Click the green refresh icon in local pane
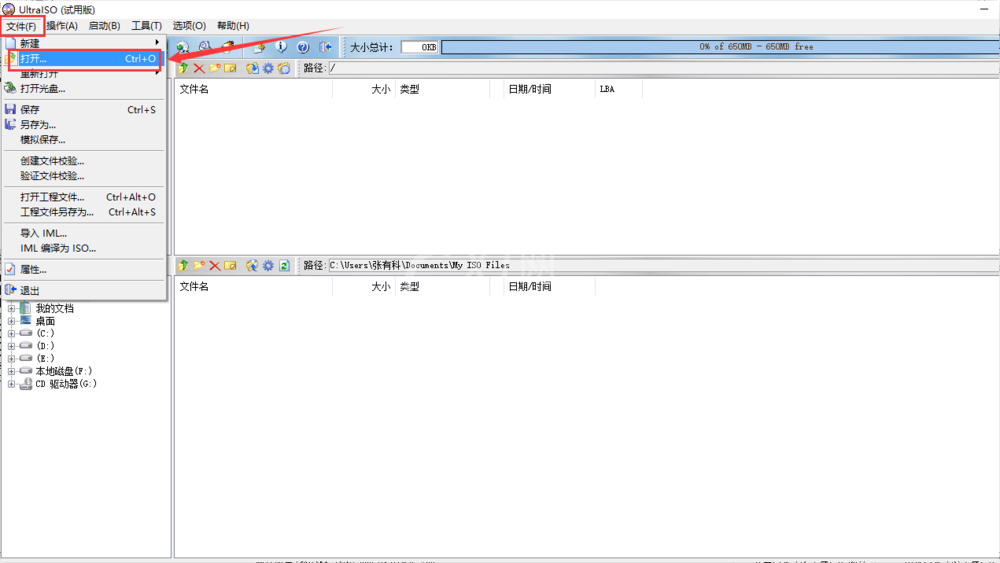The image size is (1000, 563). 284,265
